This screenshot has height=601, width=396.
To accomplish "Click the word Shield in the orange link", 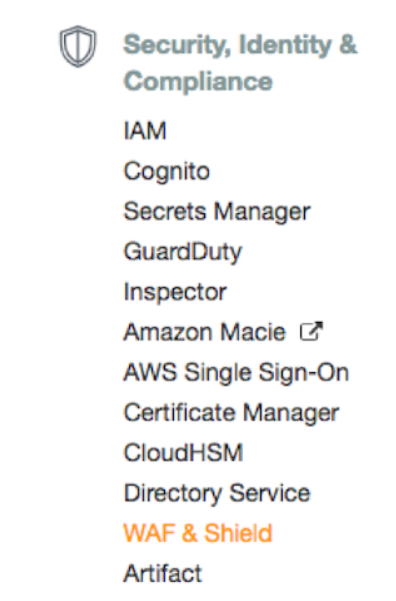I will [x=238, y=533].
